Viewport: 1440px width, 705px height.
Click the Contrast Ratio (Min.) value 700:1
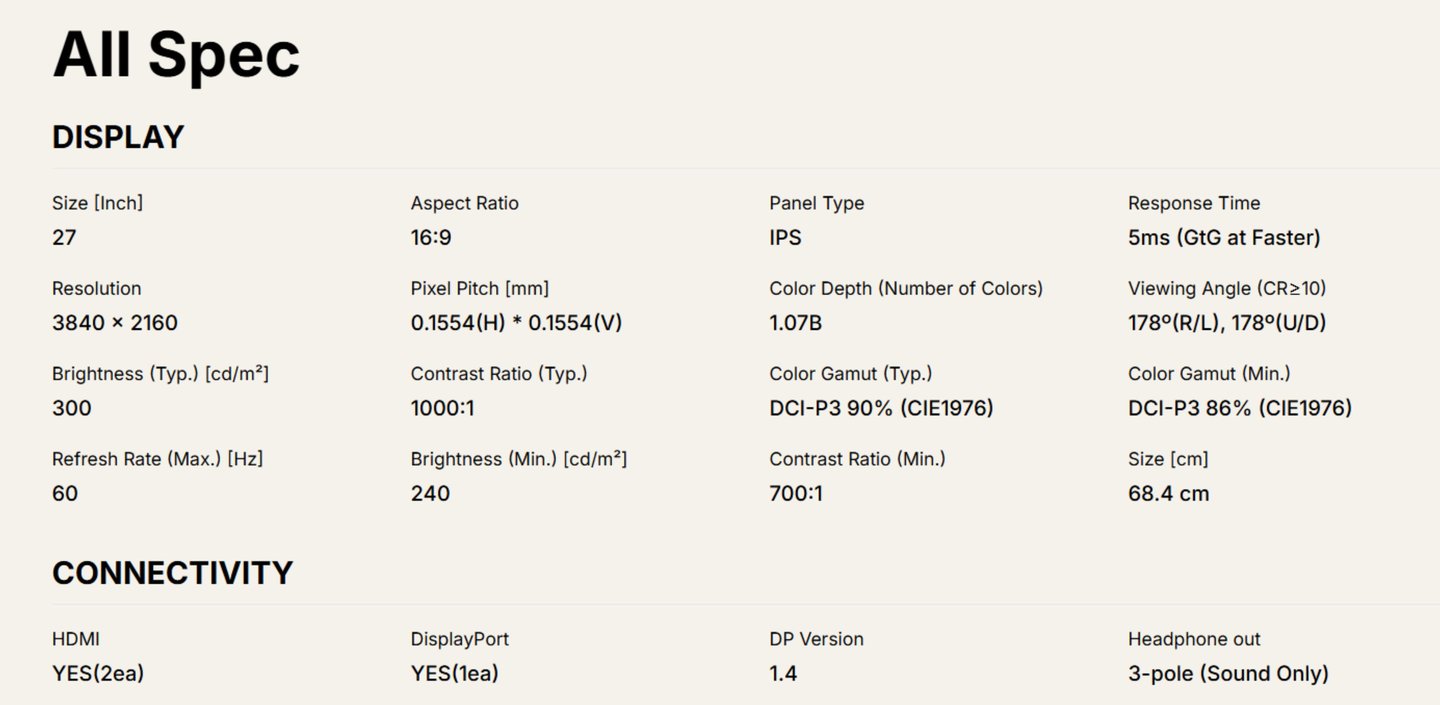pos(796,493)
